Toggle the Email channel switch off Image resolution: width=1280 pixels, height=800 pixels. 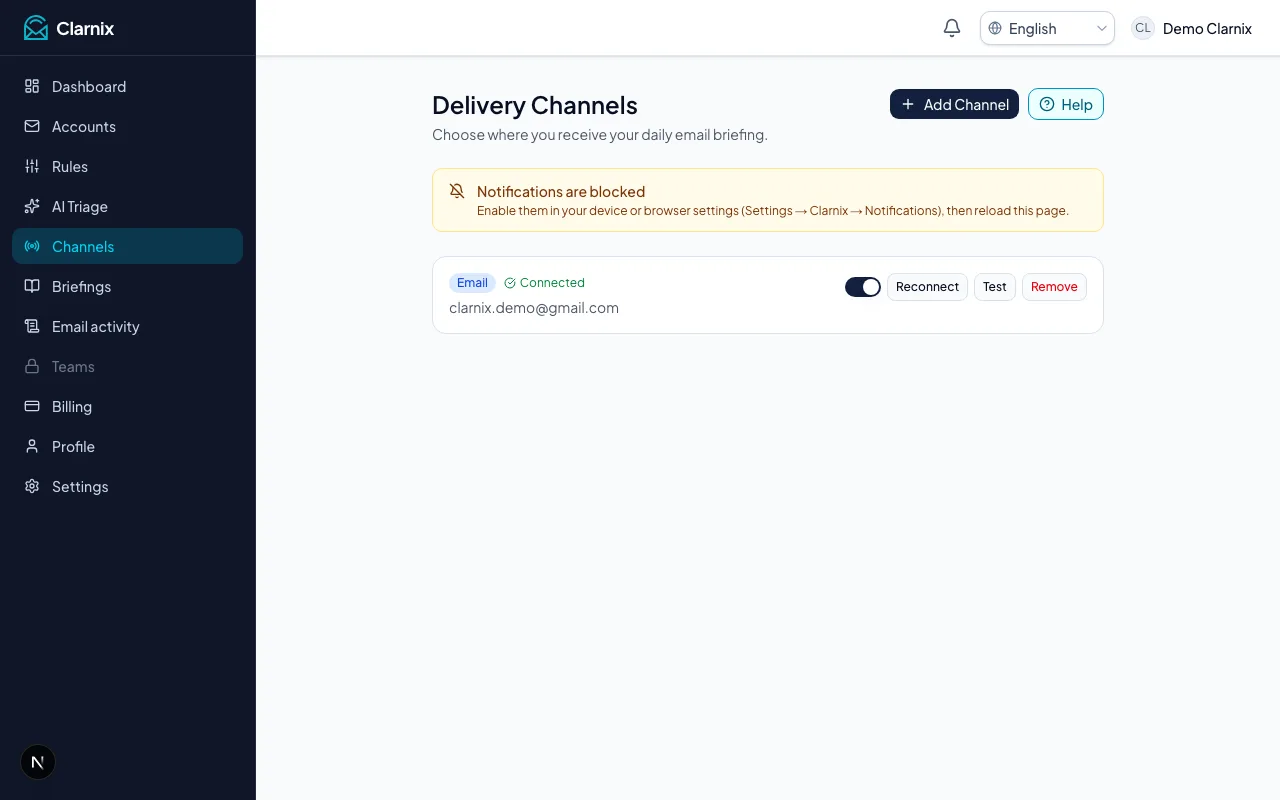pos(863,287)
